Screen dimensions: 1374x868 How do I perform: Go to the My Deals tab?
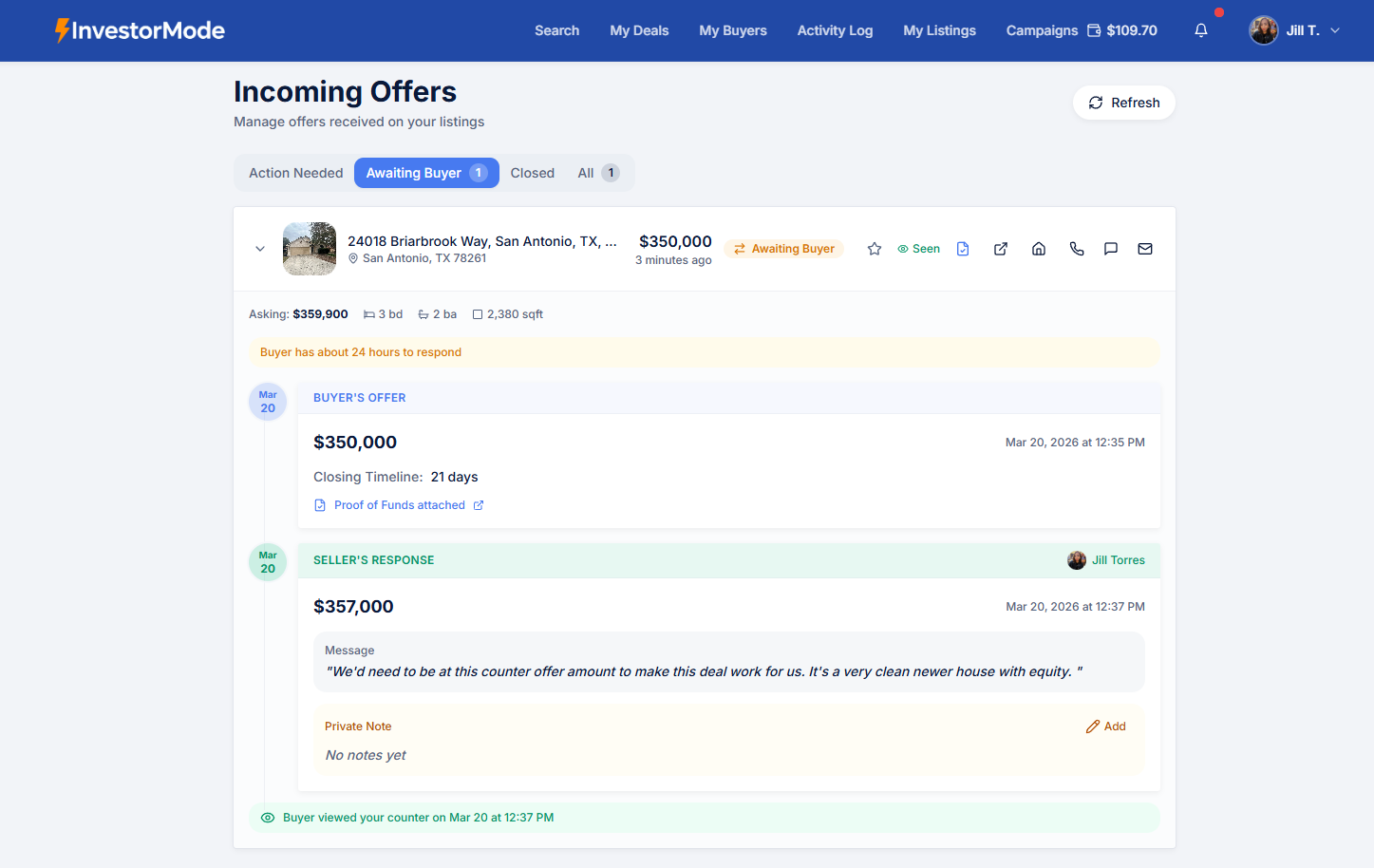pyautogui.click(x=638, y=29)
